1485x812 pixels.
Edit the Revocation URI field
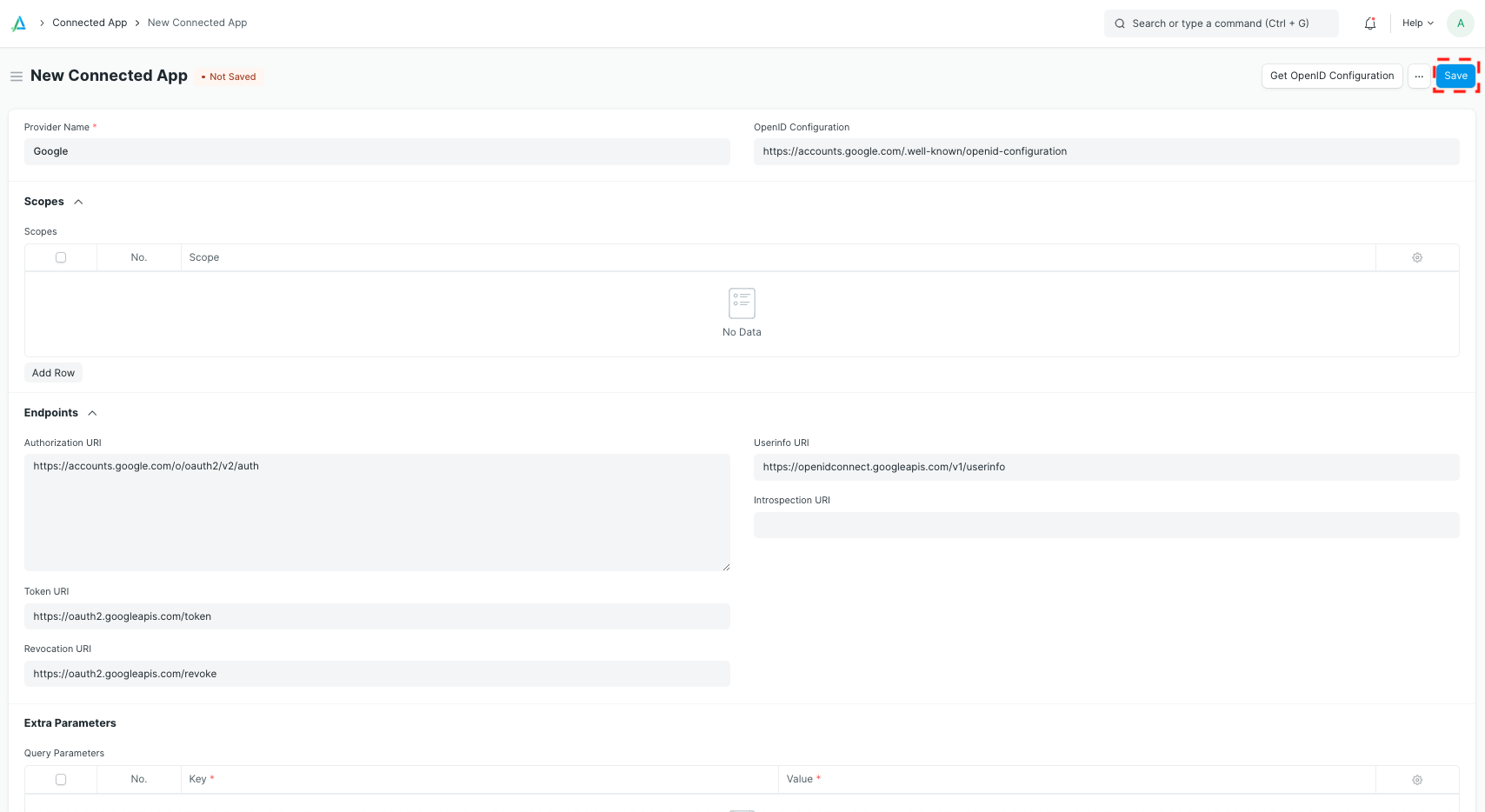[x=377, y=674]
